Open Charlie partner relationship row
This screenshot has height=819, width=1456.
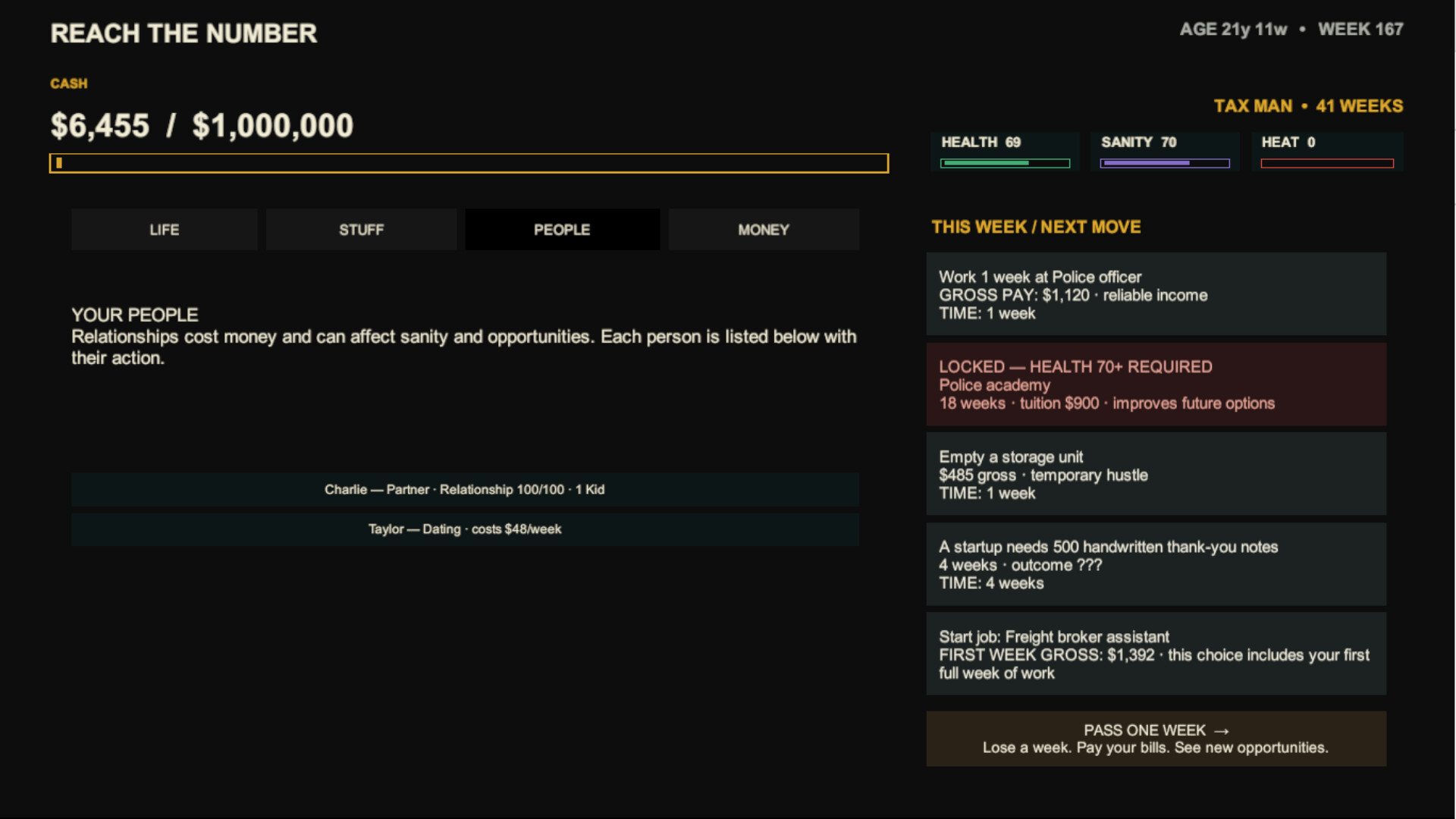465,490
